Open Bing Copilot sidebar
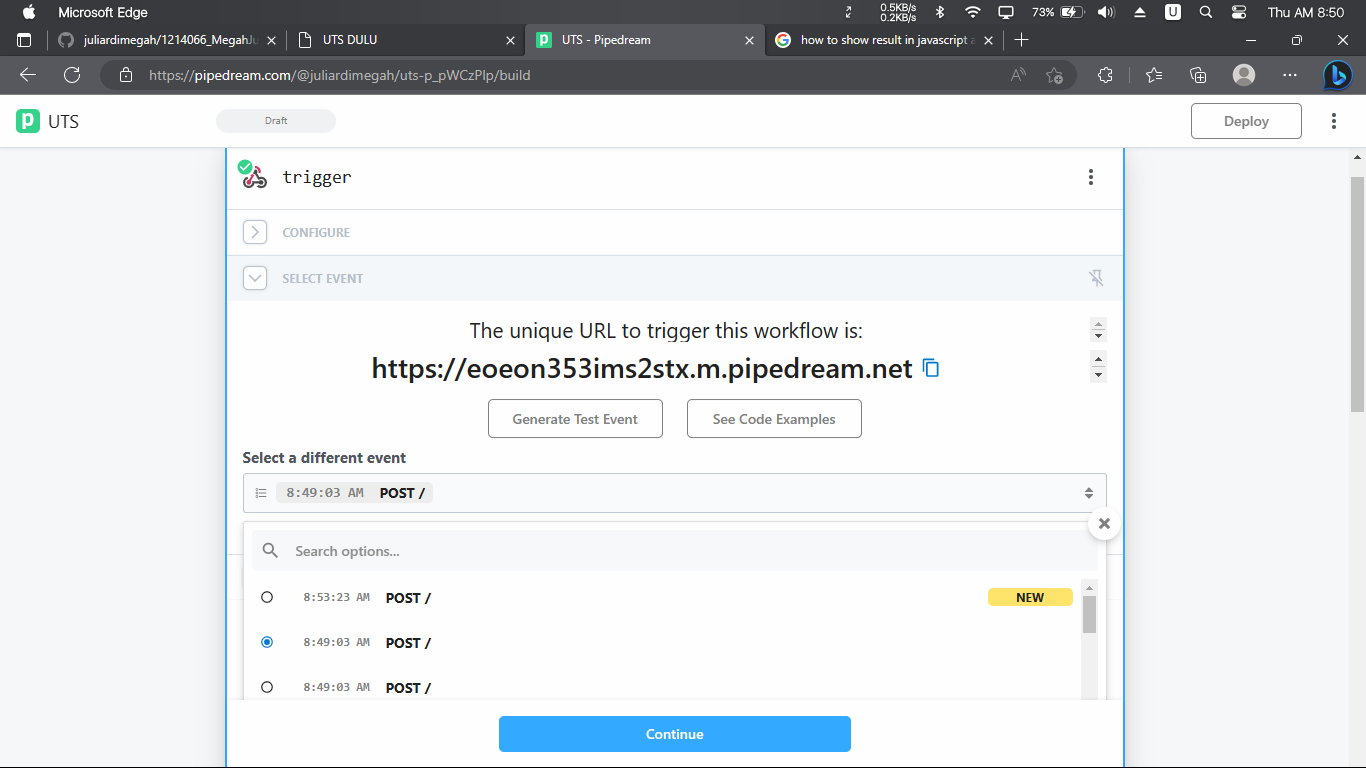Screen dimensions: 1366x768 coord(1338,75)
